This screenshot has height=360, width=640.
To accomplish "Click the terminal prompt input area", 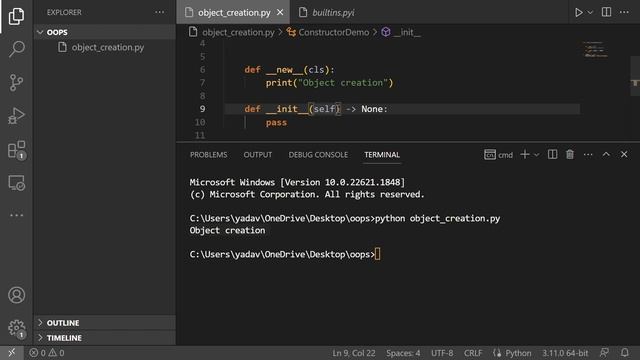I will click(377, 254).
